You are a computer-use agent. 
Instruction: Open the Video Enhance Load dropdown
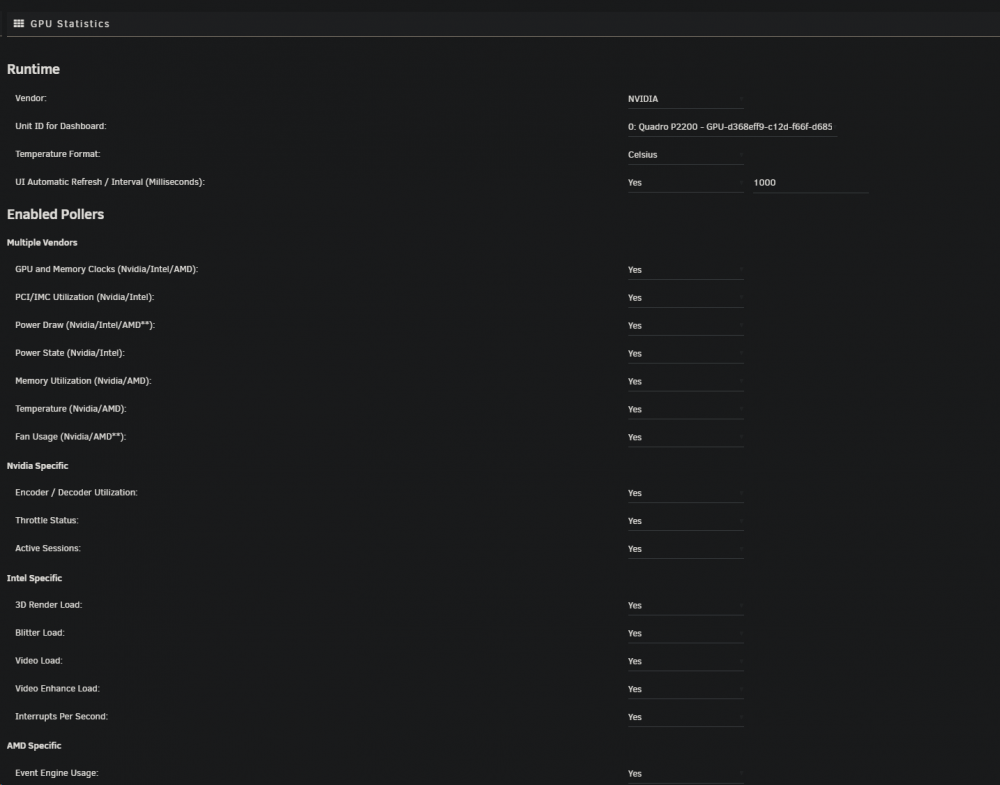(686, 690)
